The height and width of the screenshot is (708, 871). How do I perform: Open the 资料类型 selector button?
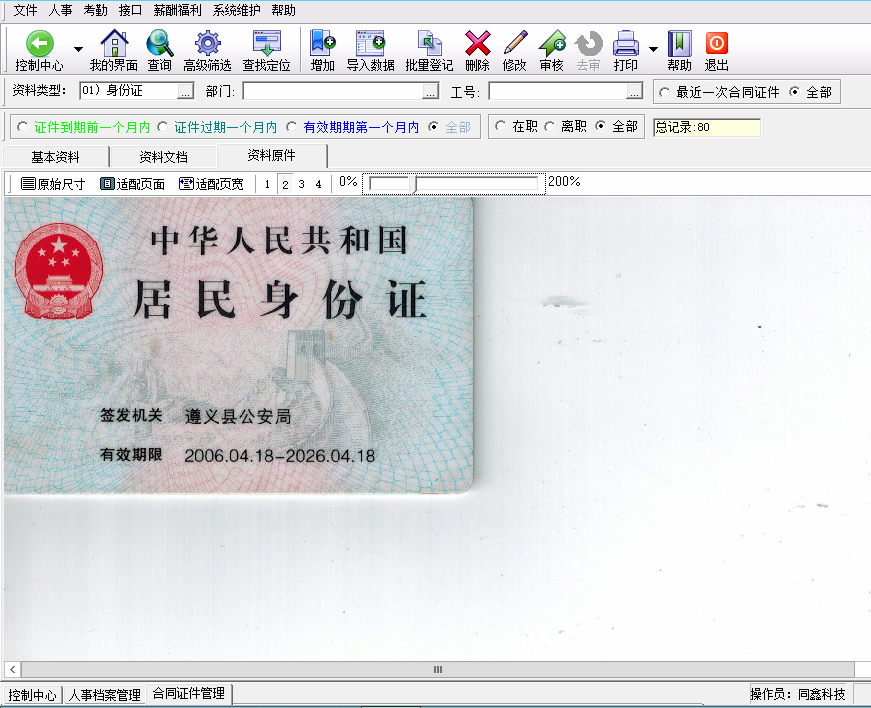[185, 92]
